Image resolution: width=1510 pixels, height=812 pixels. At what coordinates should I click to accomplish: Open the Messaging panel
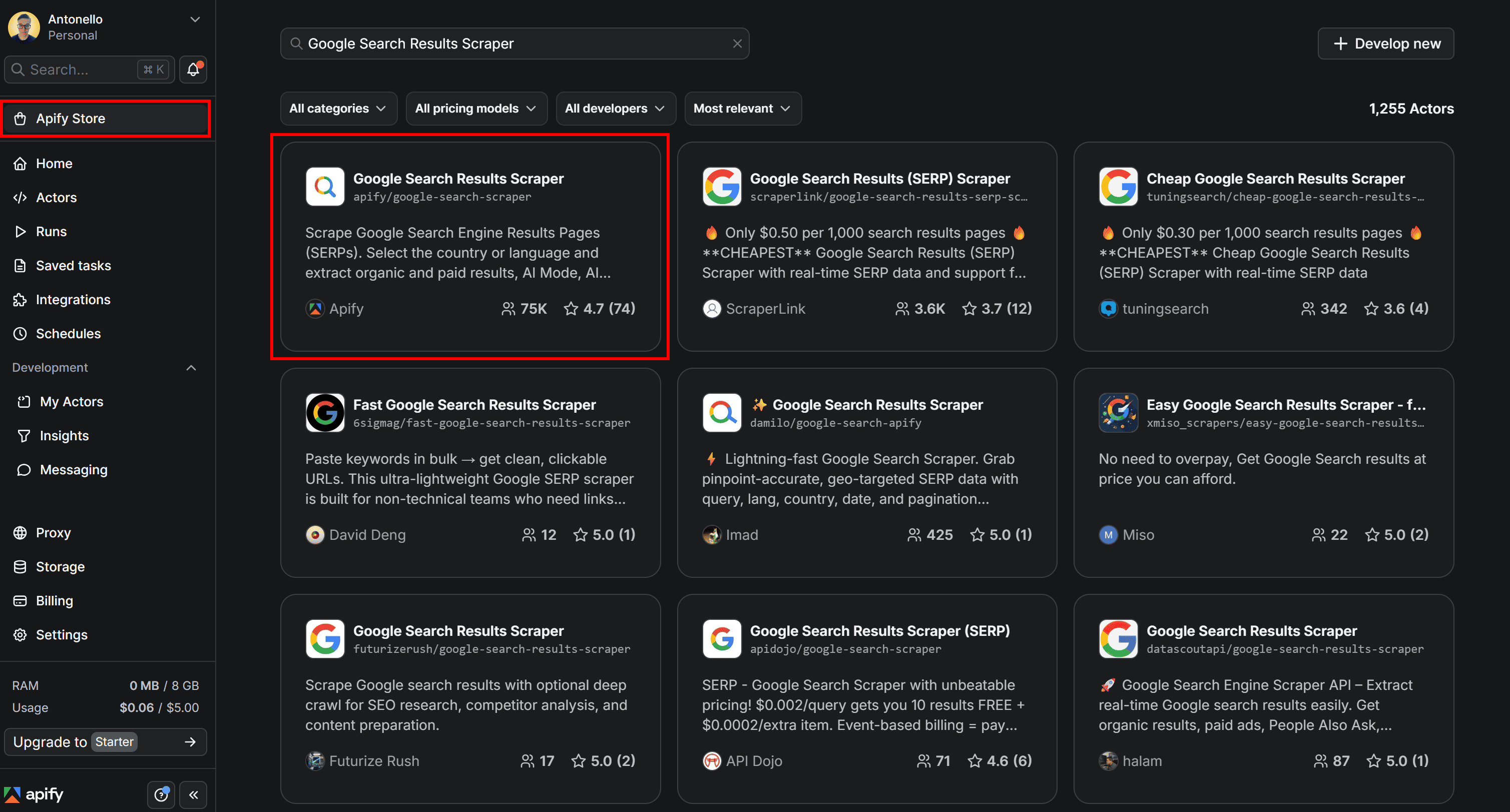click(73, 469)
